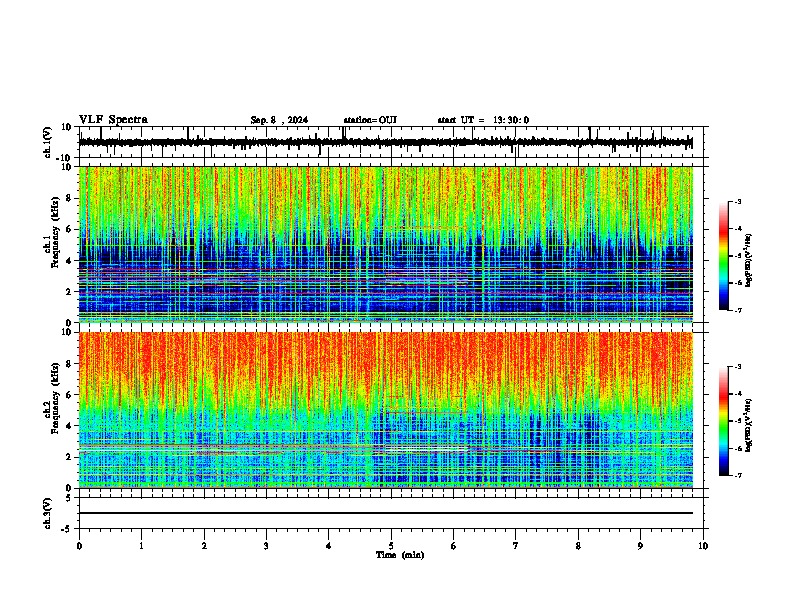Click the -7 label on ch.1 color scale
792x612 pixels.
738,310
